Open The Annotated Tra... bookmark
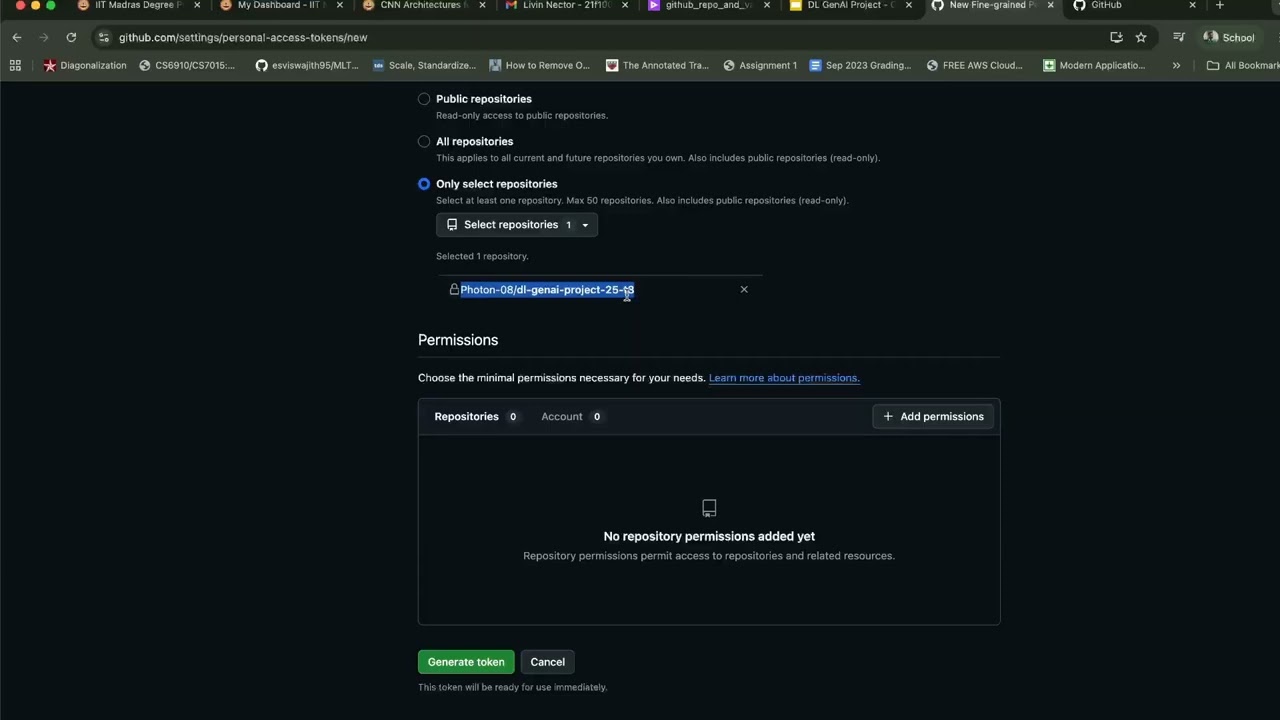This screenshot has width=1280, height=720. [657, 65]
